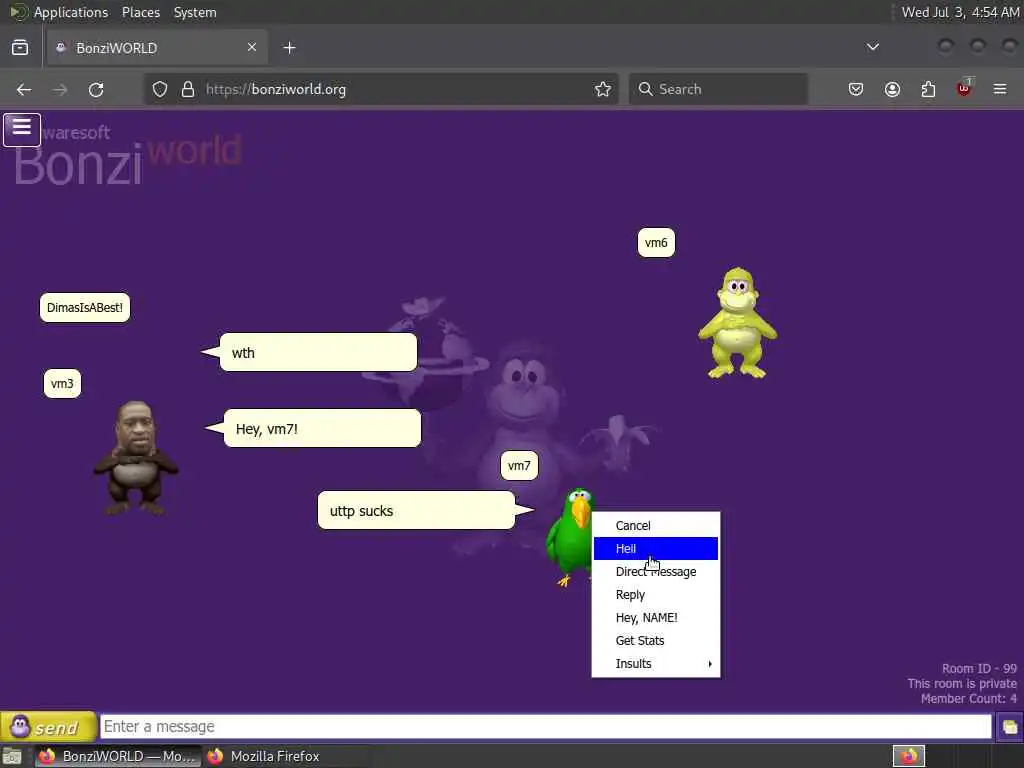Click the clock Wed Jul 3 4:54 AM
The width and height of the screenshot is (1024, 768).
click(x=960, y=12)
